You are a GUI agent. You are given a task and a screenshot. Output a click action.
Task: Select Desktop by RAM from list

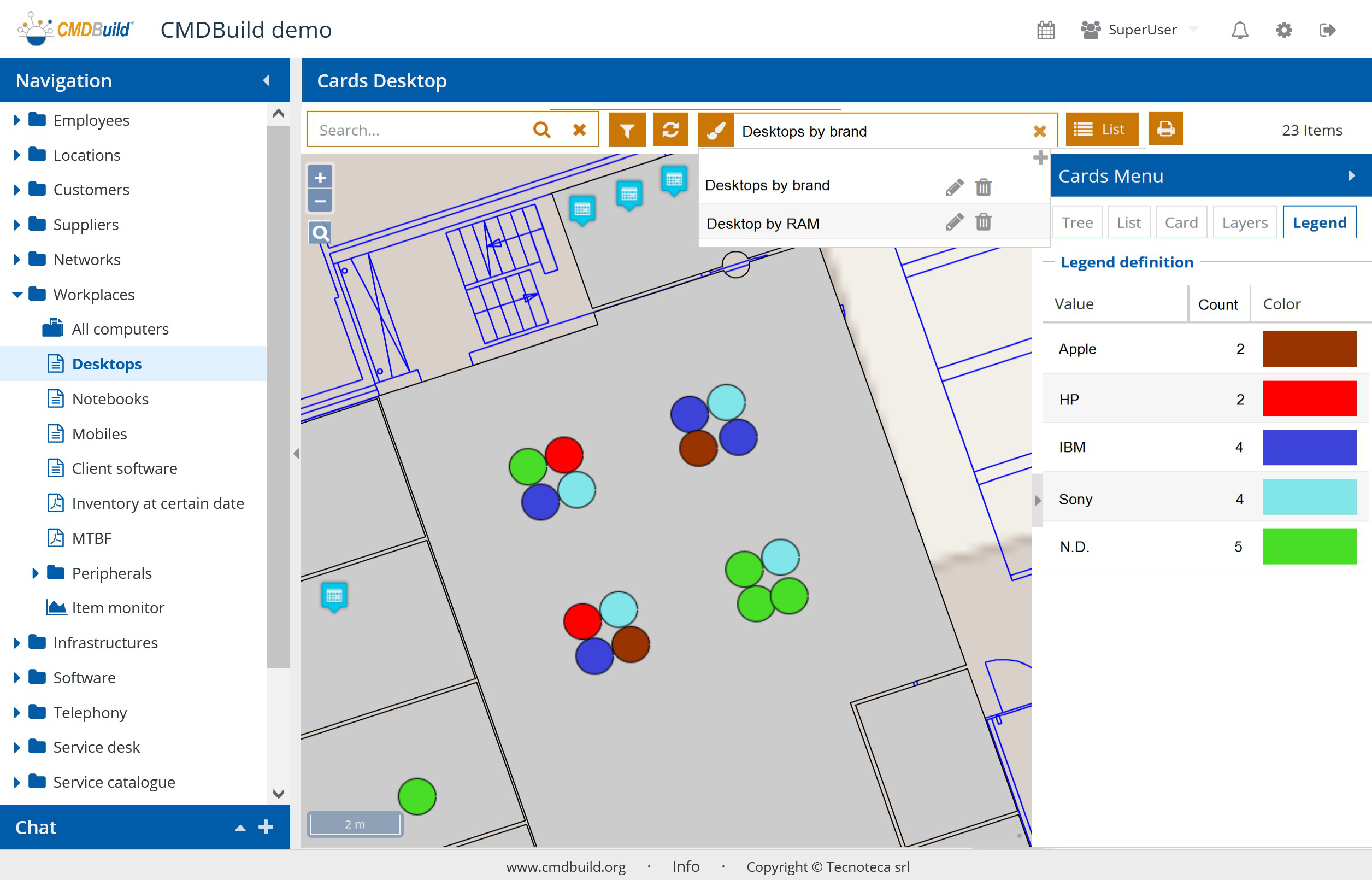[763, 224]
